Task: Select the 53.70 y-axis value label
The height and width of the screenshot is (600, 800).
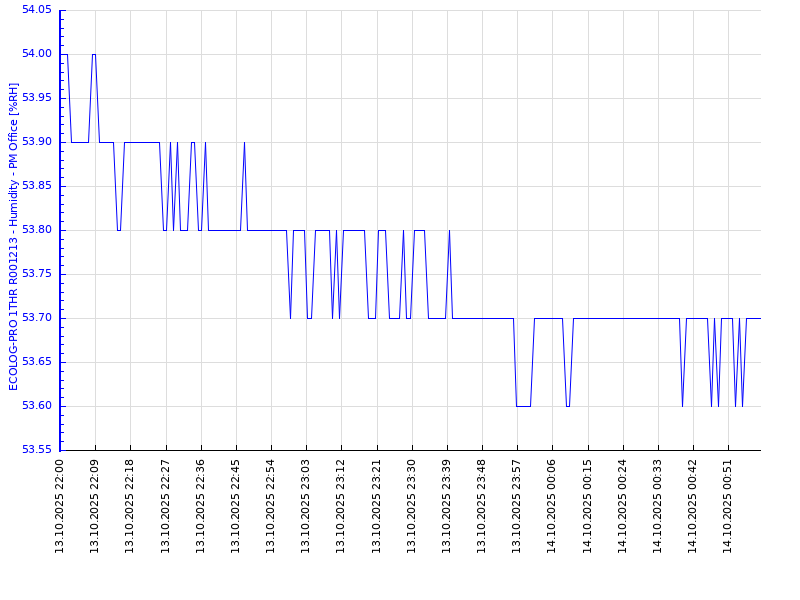Action: point(37,318)
